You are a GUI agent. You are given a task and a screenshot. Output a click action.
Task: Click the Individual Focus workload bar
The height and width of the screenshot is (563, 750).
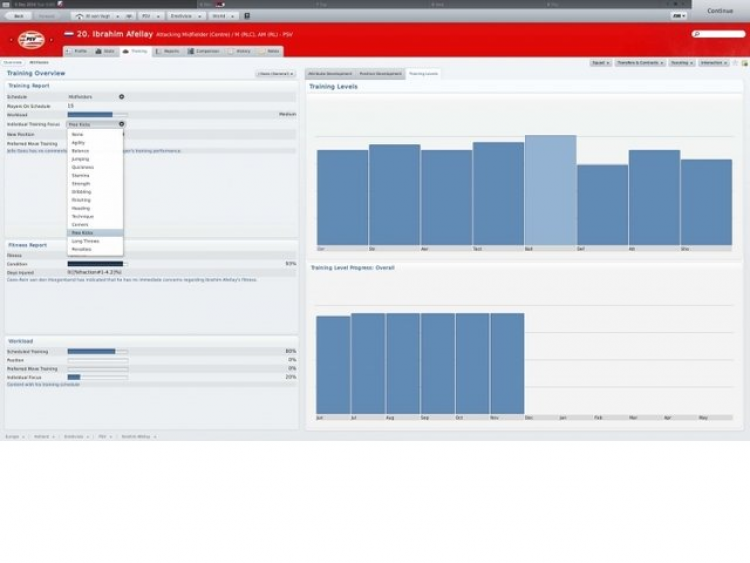[98, 377]
